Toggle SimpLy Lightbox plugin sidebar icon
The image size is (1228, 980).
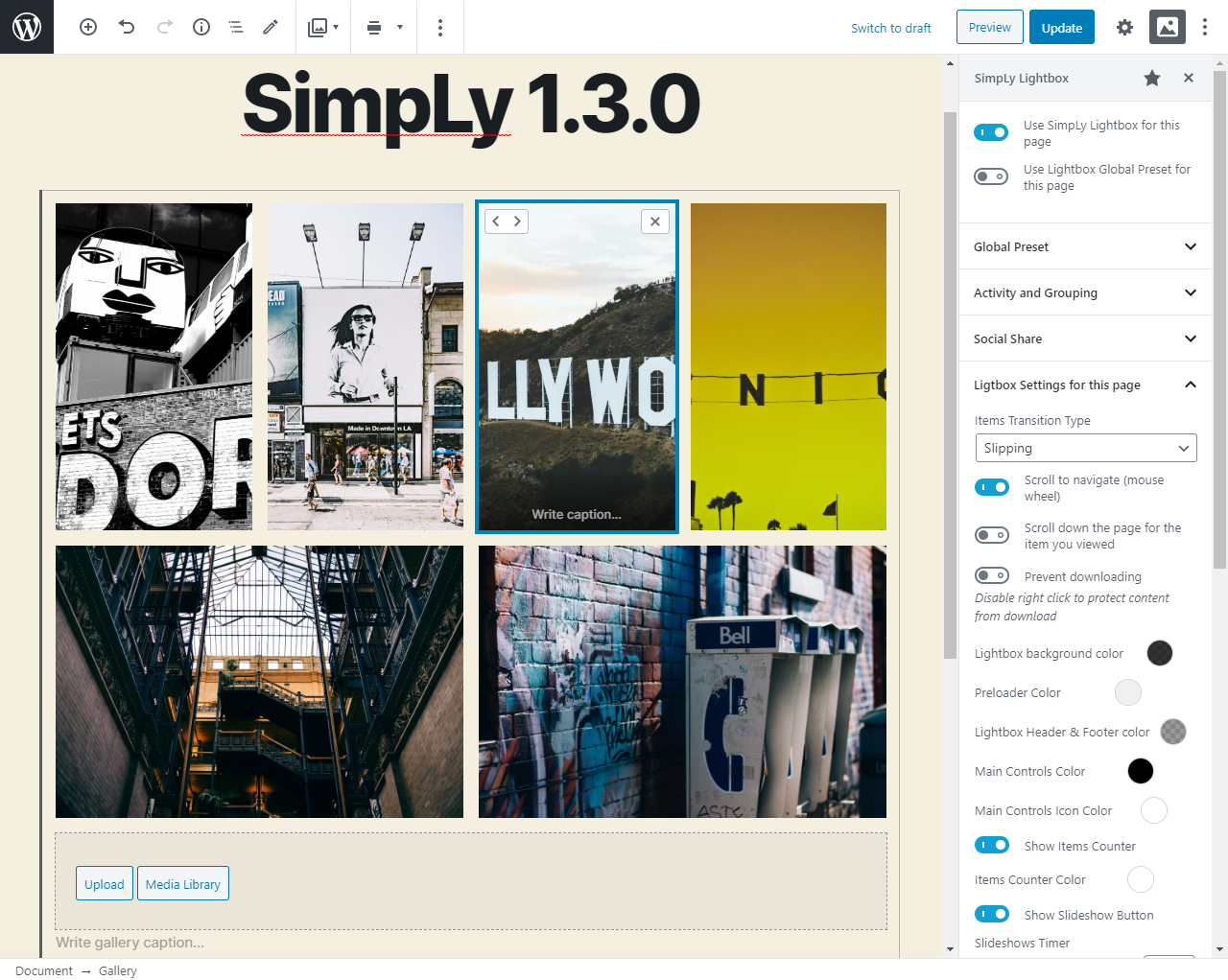pyautogui.click(x=1168, y=27)
